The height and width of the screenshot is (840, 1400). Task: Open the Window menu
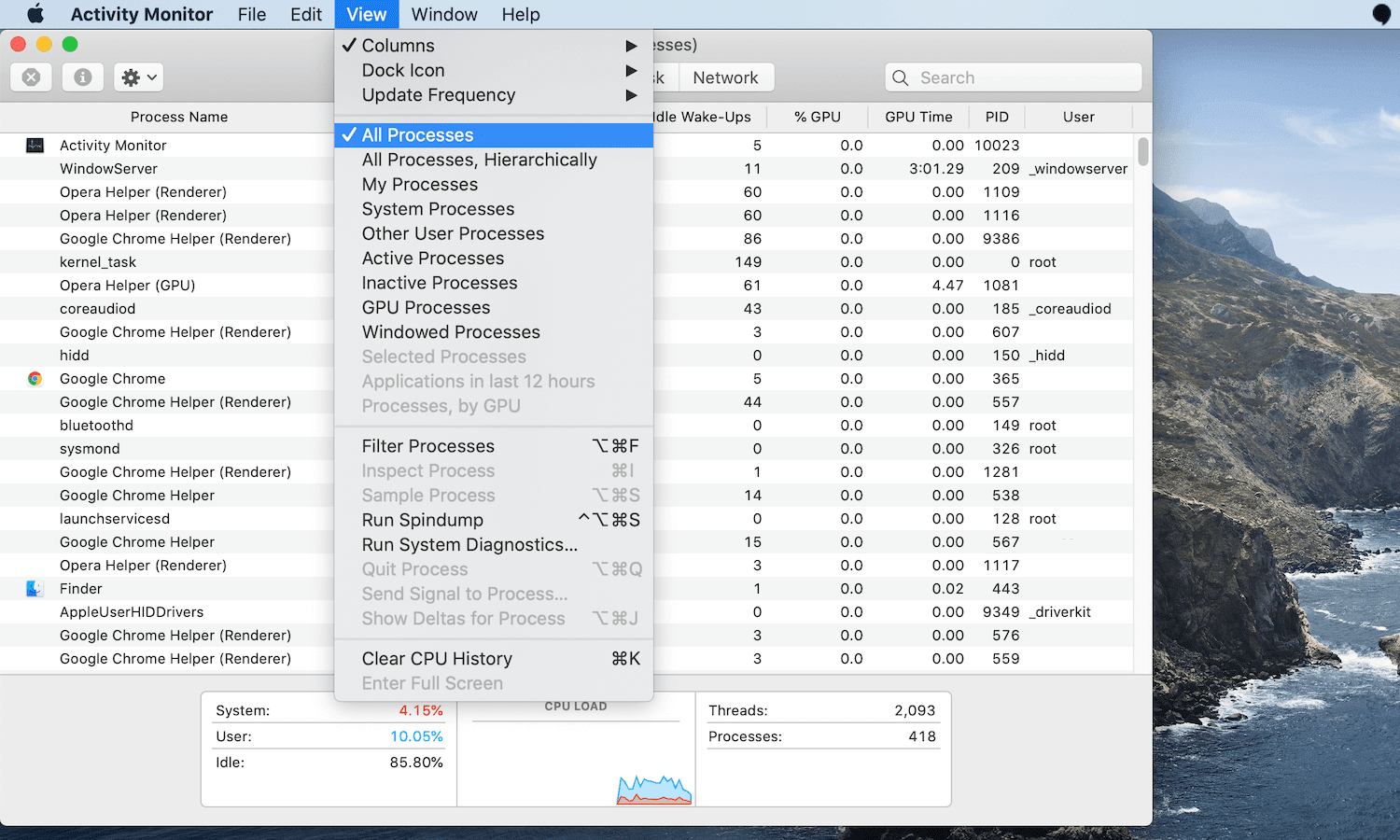tap(443, 14)
